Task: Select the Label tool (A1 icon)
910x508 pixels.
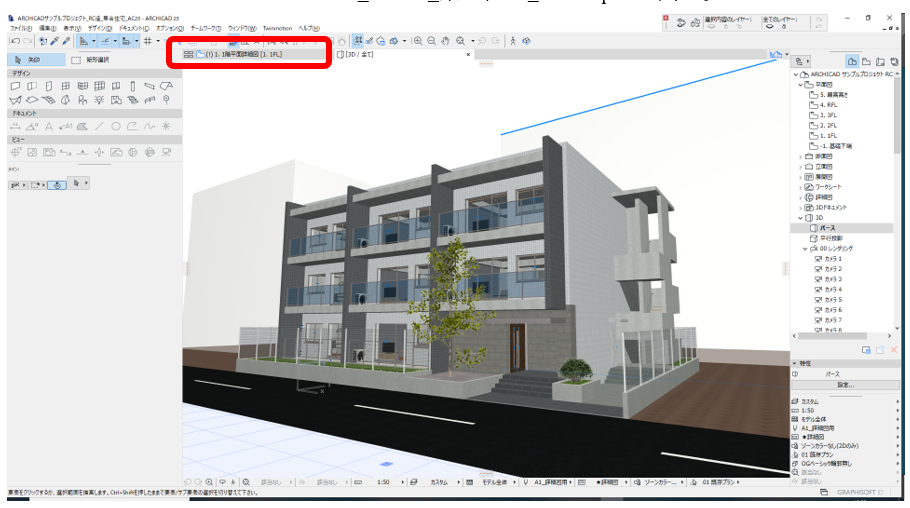Action: tap(66, 126)
